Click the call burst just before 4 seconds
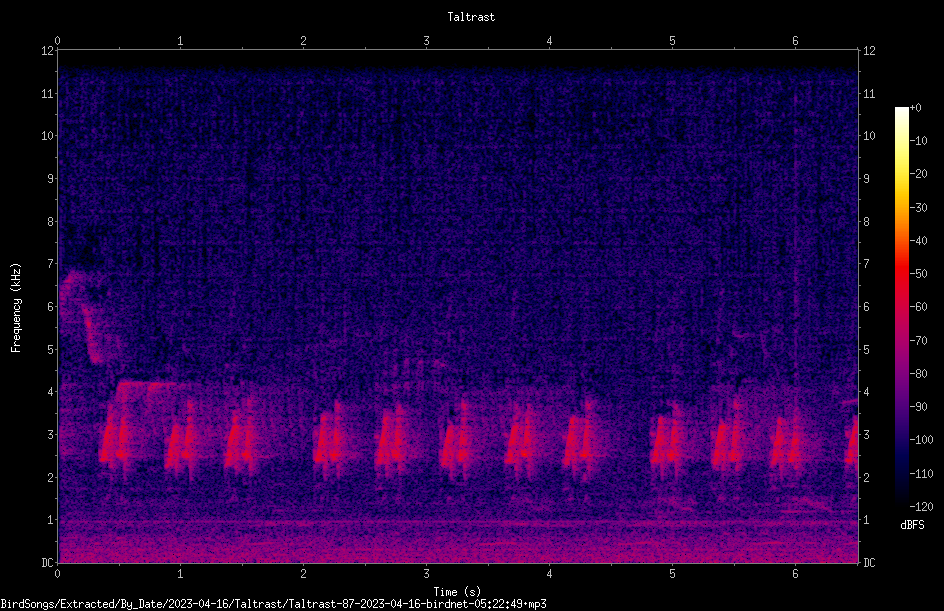944x611 pixels. coord(519,442)
